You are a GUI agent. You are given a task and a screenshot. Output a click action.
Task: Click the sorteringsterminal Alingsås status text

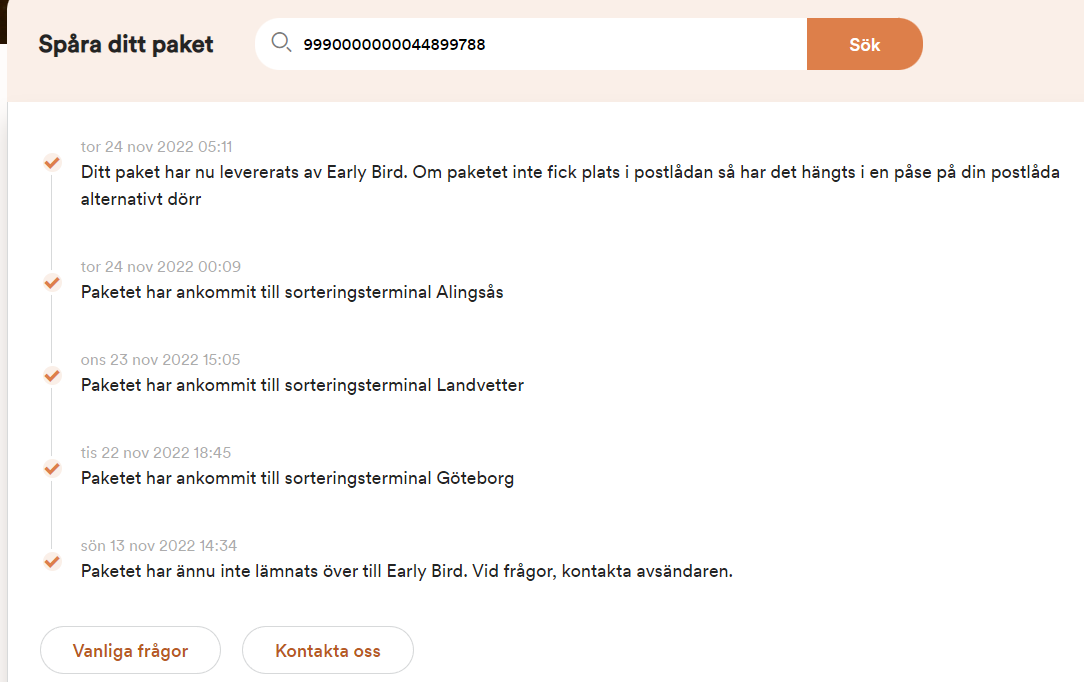[292, 293]
